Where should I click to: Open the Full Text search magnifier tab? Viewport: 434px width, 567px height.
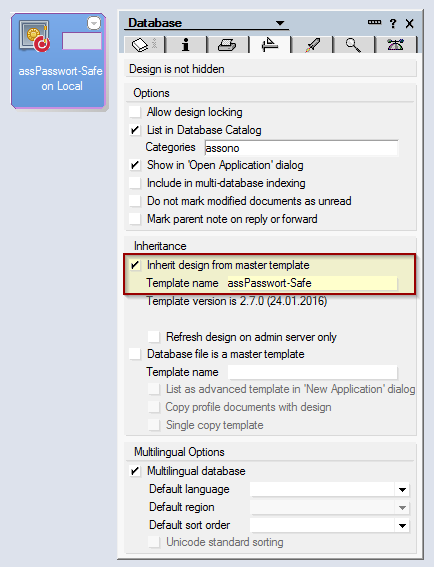[353, 44]
